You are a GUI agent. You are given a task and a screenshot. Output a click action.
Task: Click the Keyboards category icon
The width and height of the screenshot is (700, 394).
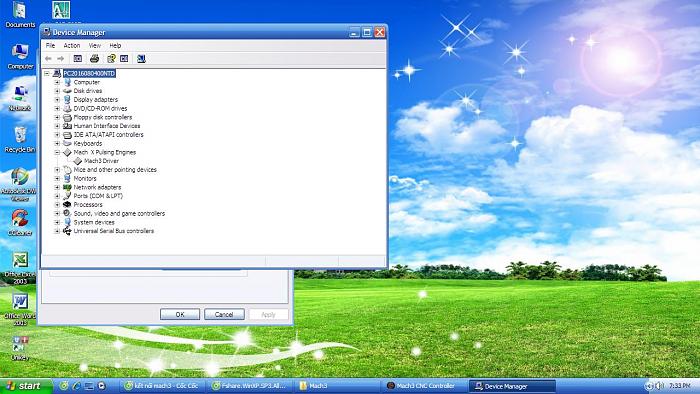point(67,143)
